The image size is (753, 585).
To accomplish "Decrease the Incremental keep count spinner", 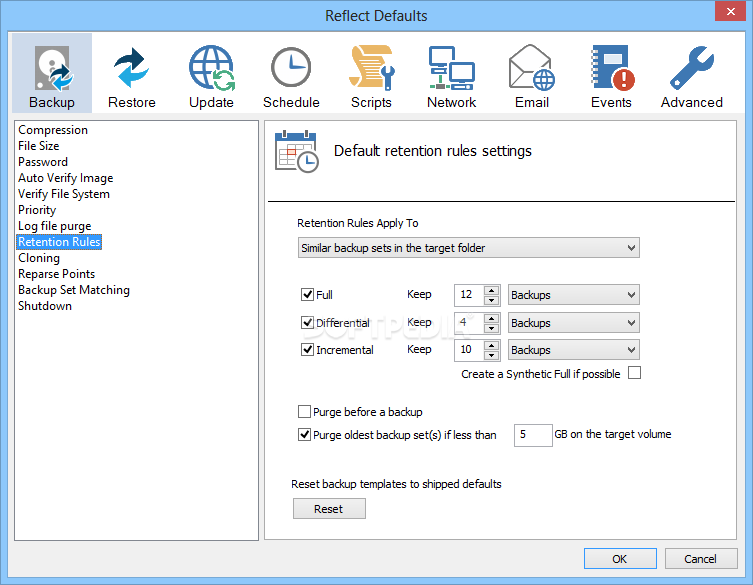I will 491,355.
